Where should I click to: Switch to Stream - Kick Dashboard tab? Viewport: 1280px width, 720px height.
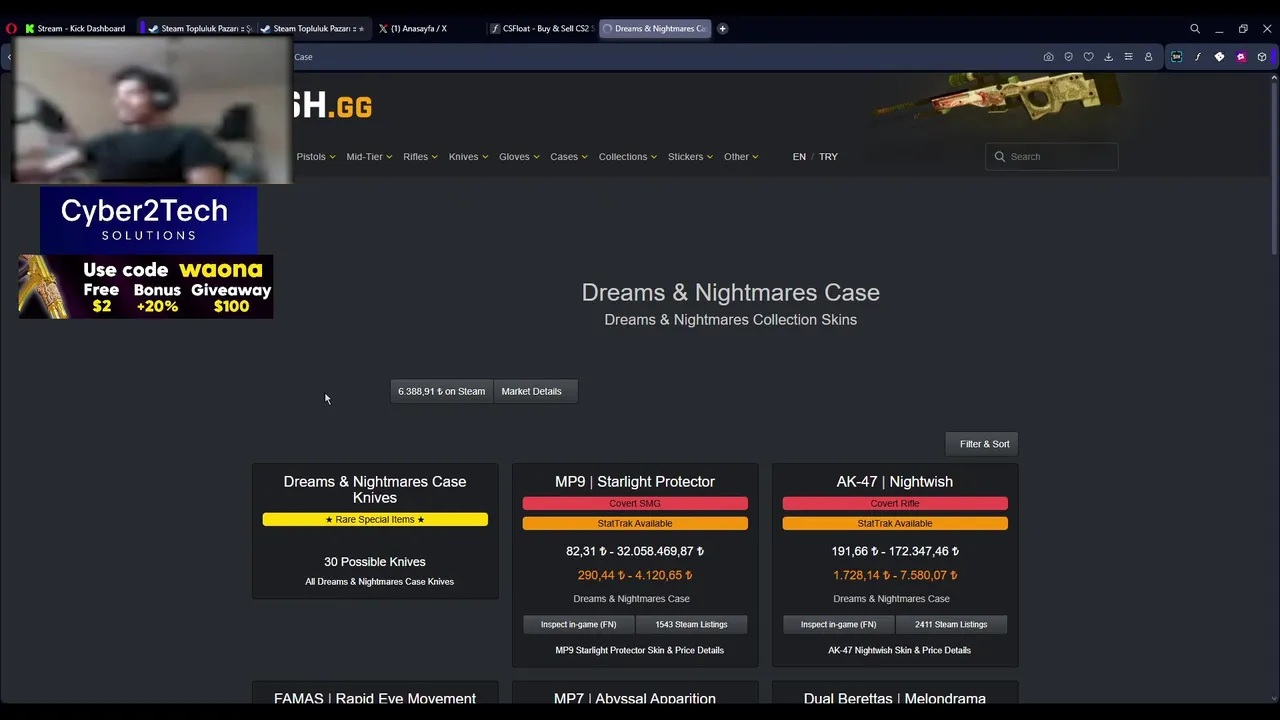[78, 29]
